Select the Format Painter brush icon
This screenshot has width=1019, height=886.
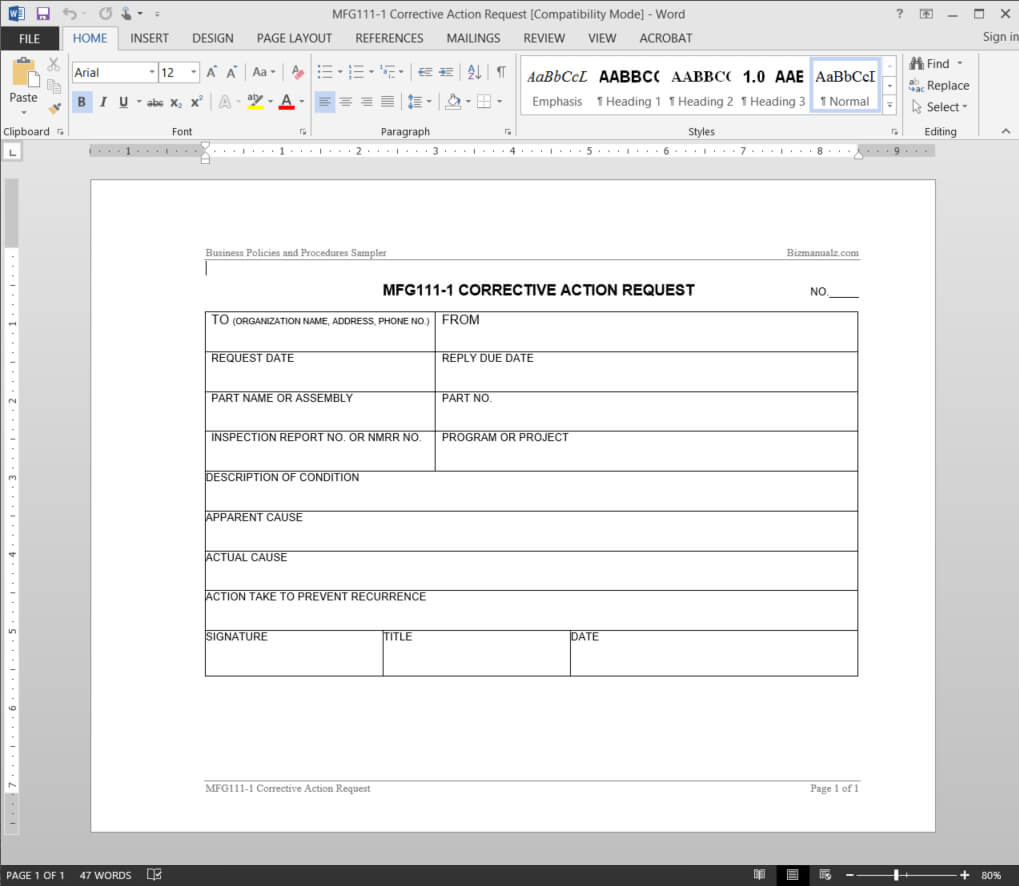54,108
